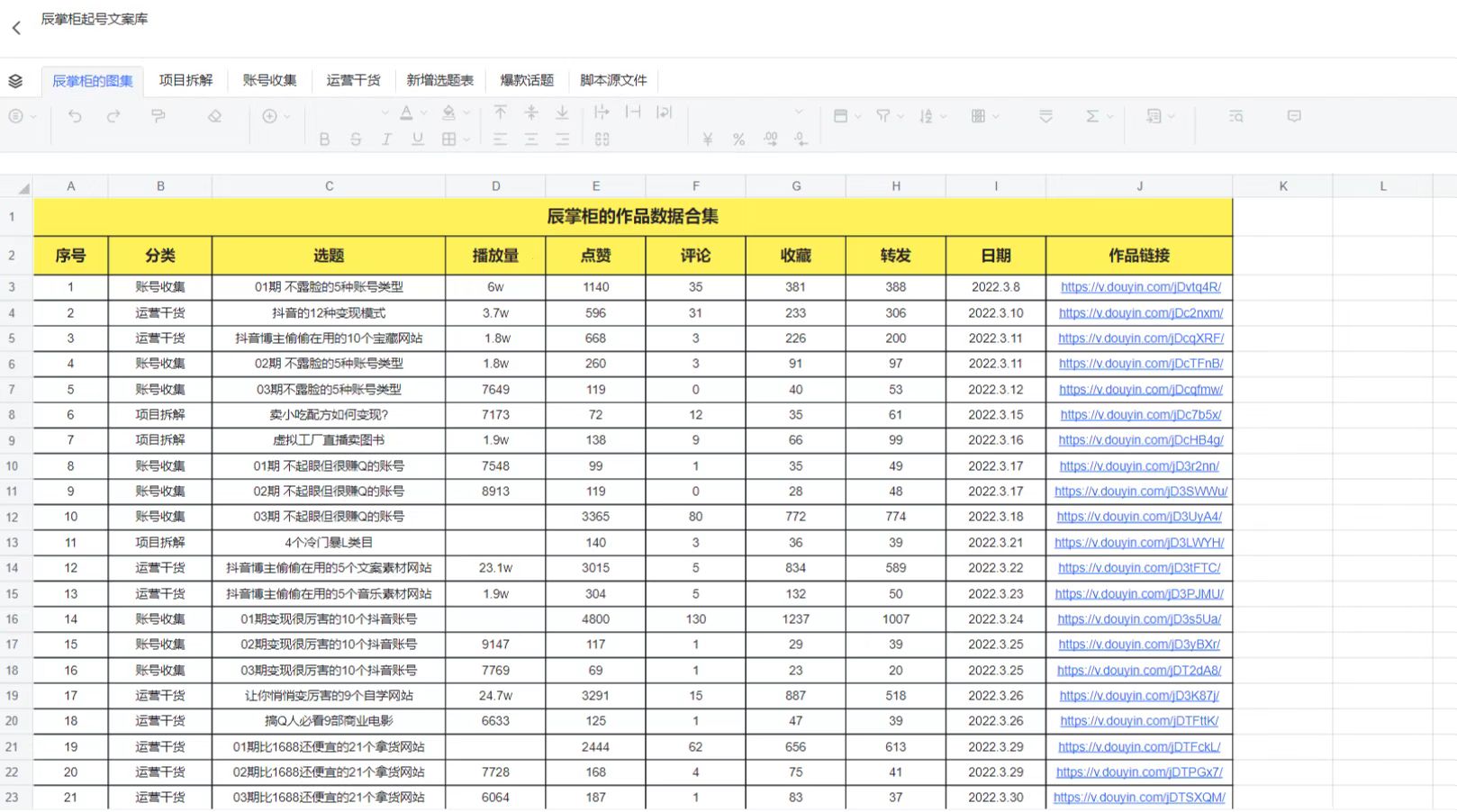Merge the selected cells

pos(602,140)
